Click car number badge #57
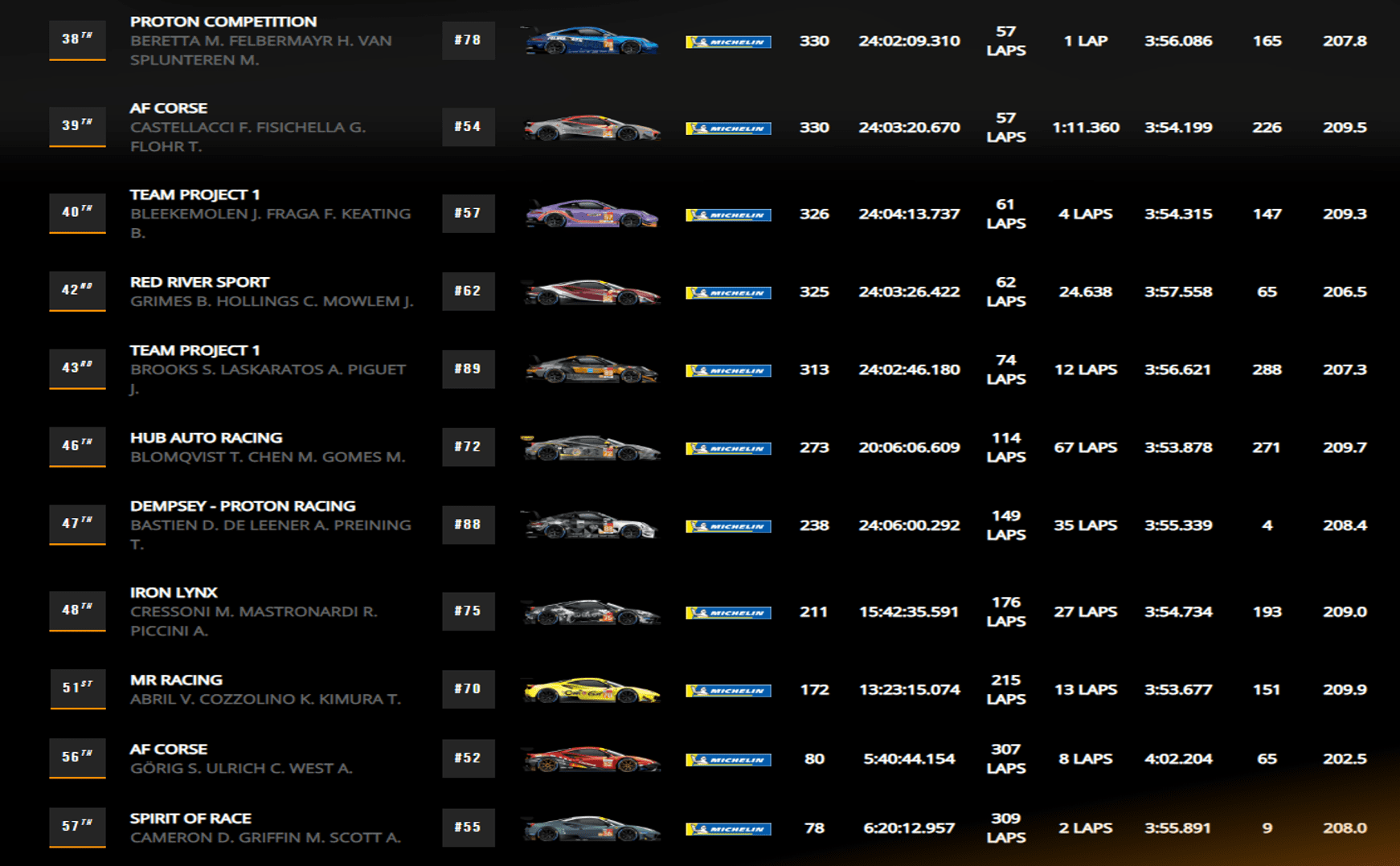This screenshot has width=1400, height=866. coord(469,214)
